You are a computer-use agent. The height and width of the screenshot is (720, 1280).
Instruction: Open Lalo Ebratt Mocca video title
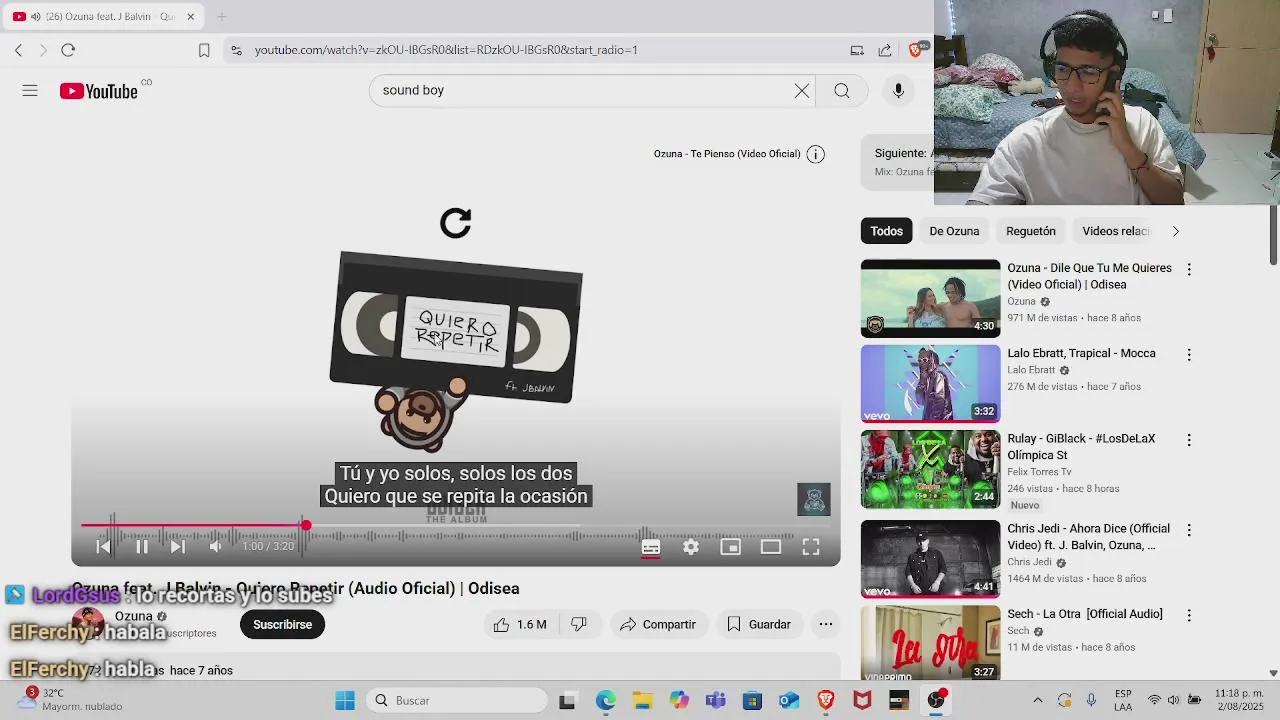1081,354
